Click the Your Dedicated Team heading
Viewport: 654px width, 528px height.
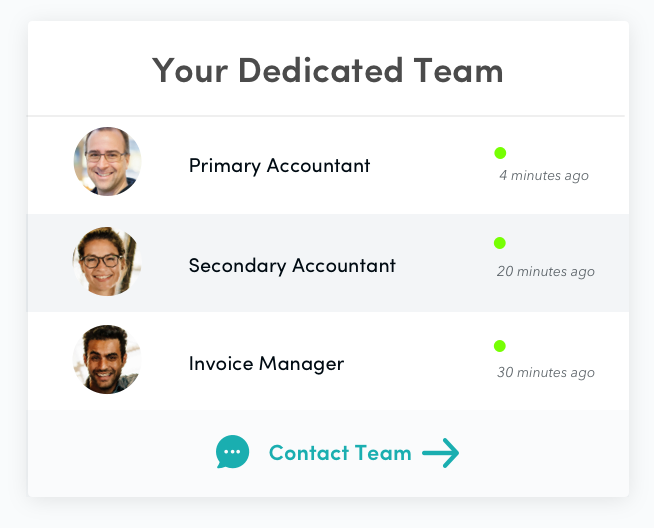[x=327, y=70]
